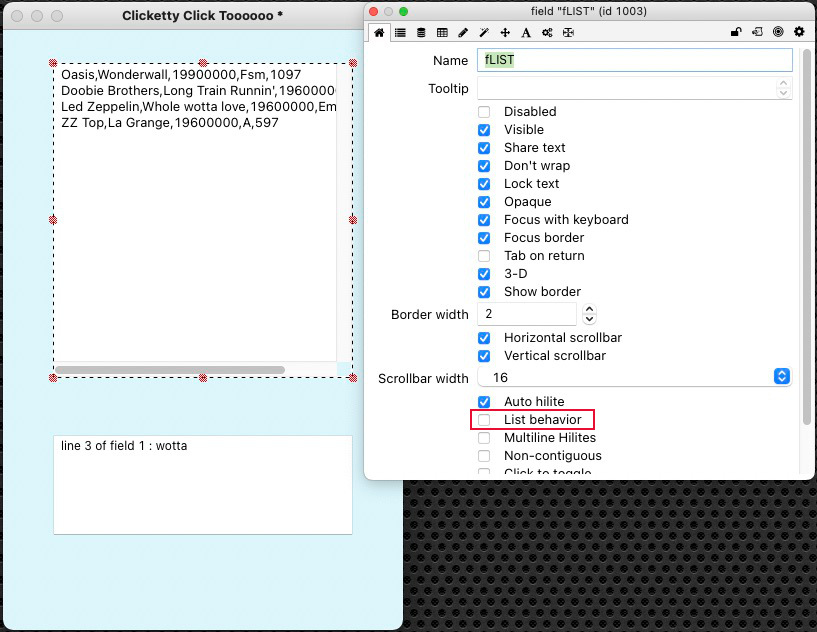
Task: Open the Position move-arrows icon
Action: click(x=505, y=33)
